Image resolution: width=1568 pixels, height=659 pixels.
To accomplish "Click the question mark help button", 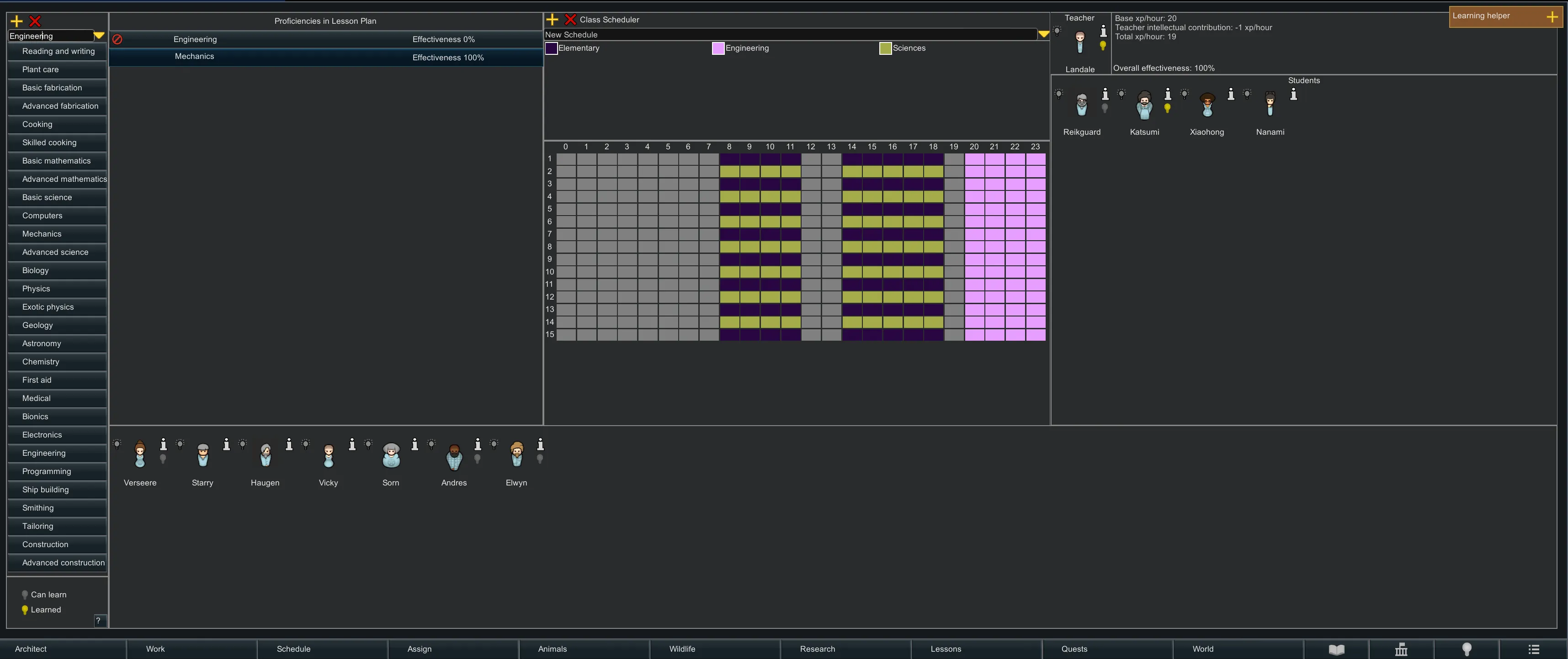I will click(x=99, y=621).
